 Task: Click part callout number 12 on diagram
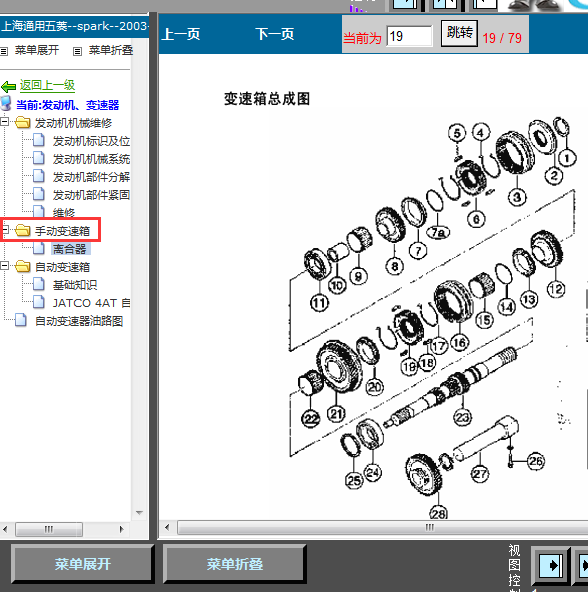point(556,289)
